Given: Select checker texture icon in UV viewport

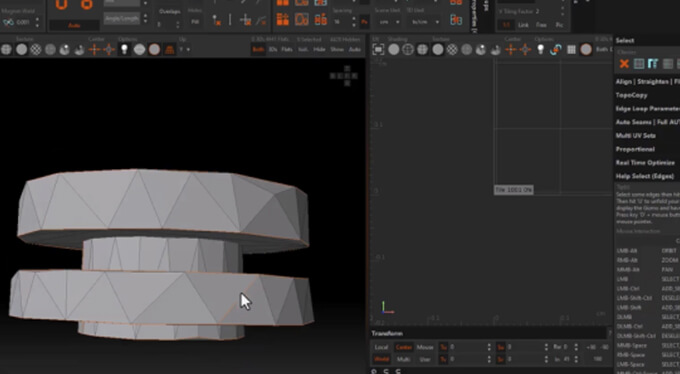Looking at the screenshot, I should (x=452, y=49).
